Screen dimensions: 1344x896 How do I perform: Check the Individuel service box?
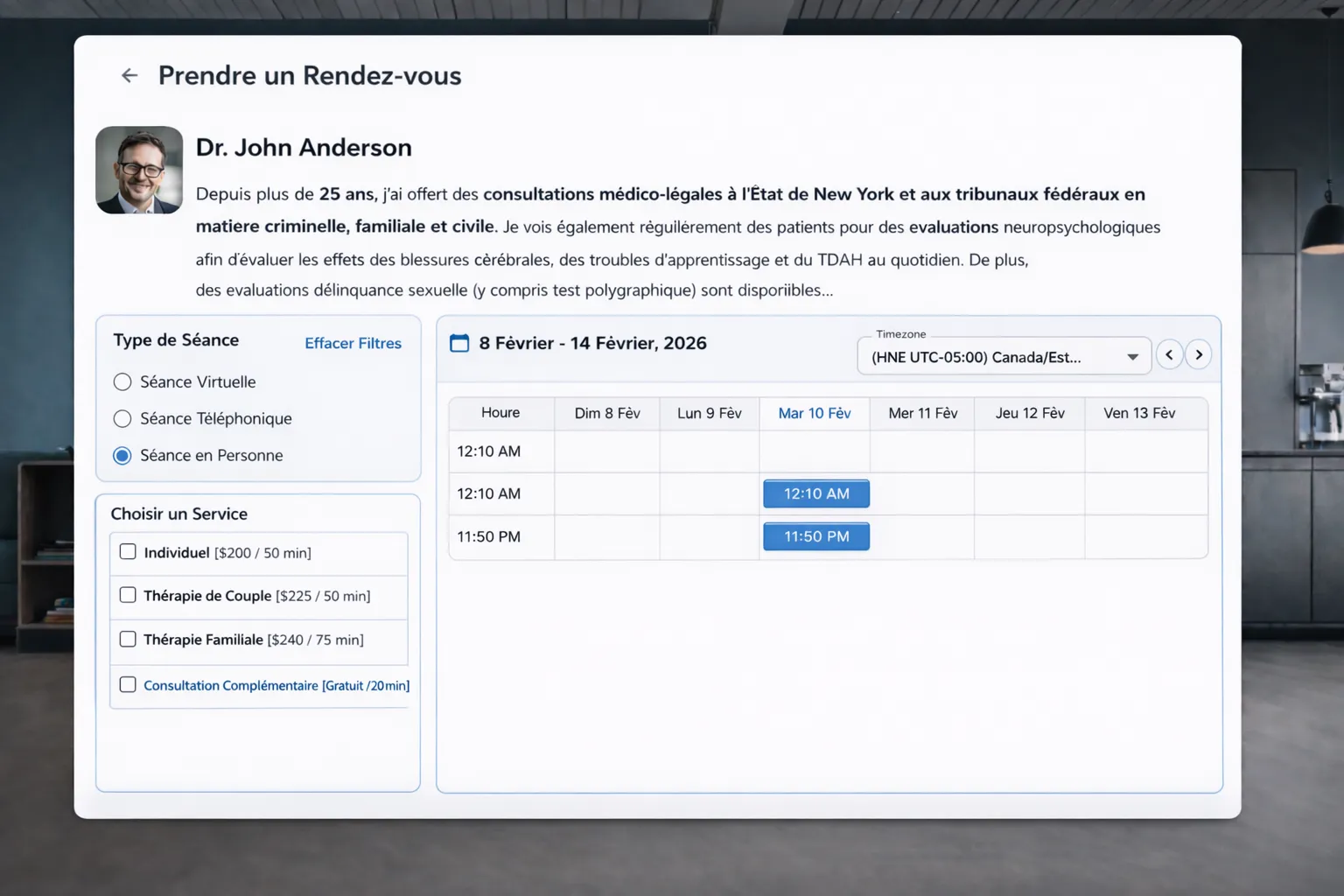(128, 552)
